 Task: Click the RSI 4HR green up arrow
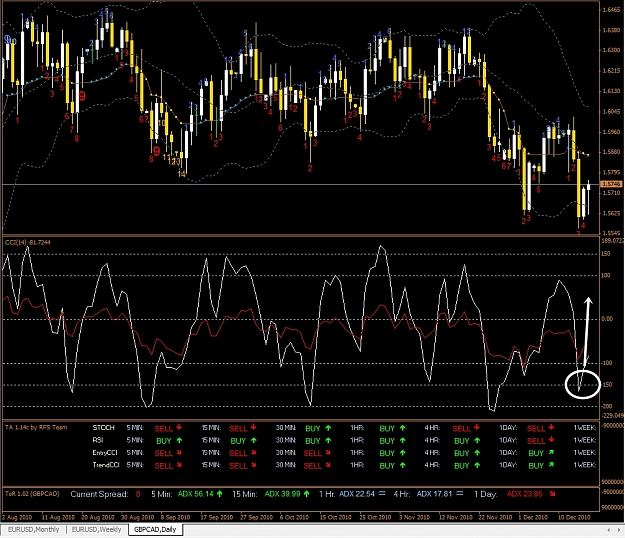coord(477,440)
